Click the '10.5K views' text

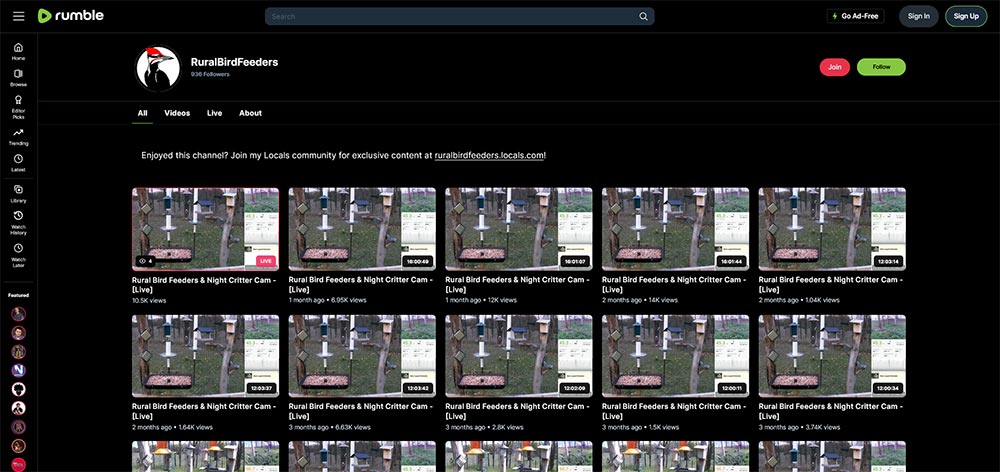coord(149,300)
